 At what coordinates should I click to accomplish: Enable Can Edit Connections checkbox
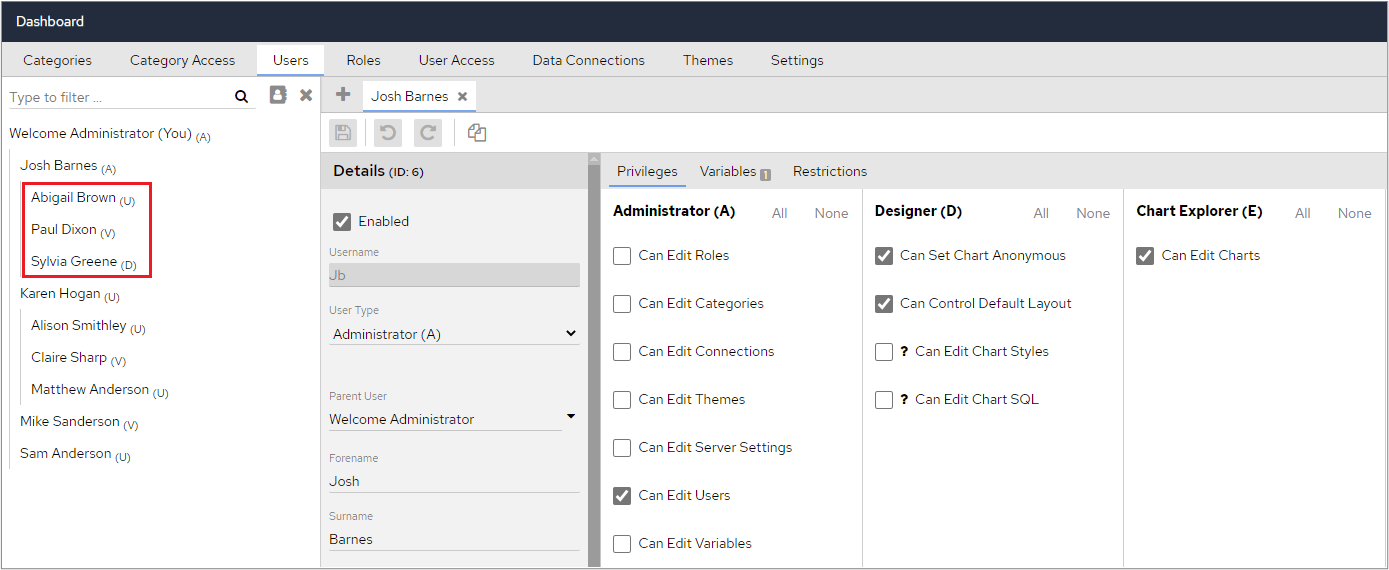pyautogui.click(x=622, y=351)
